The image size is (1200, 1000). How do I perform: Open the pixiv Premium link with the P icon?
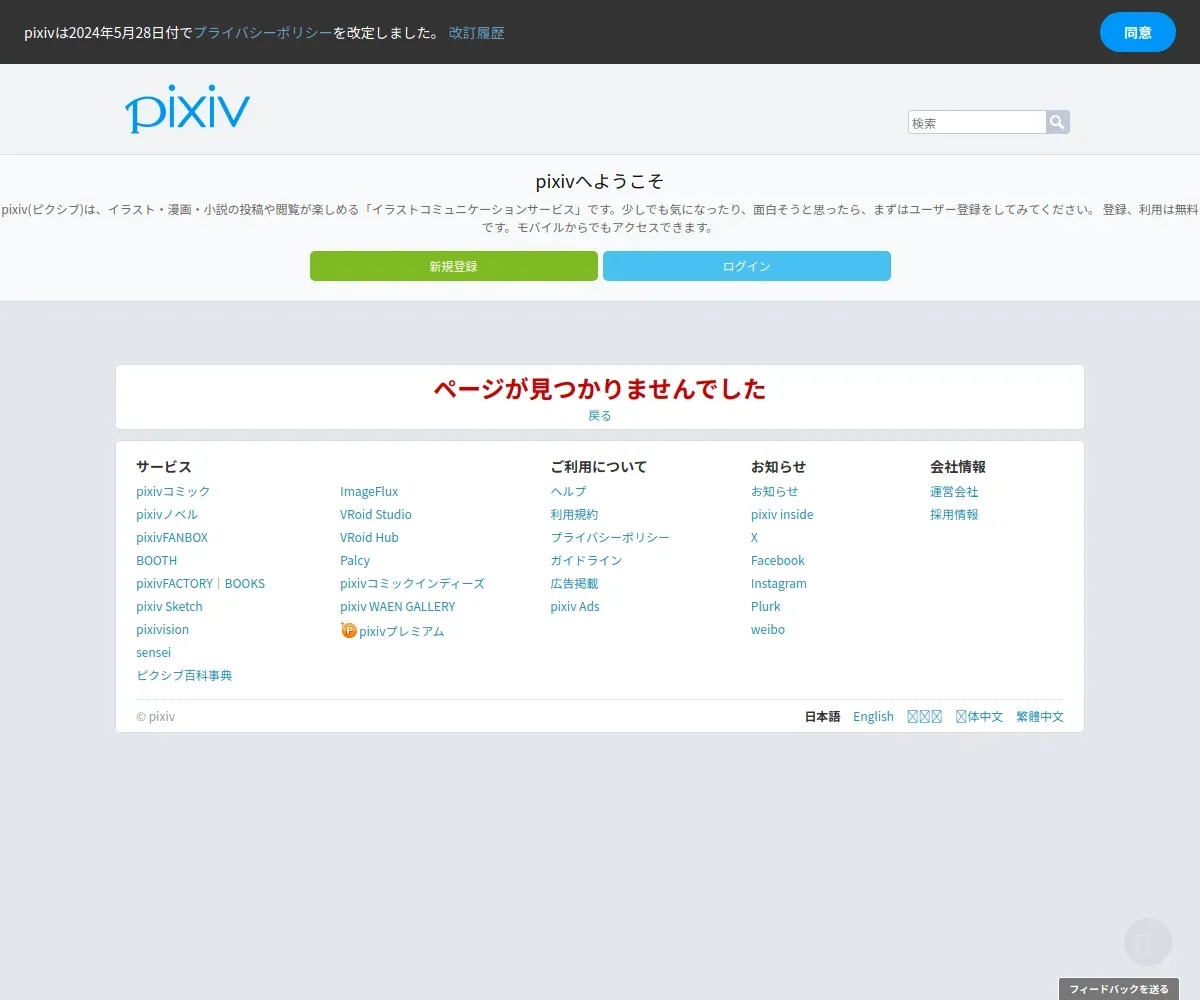coord(392,631)
